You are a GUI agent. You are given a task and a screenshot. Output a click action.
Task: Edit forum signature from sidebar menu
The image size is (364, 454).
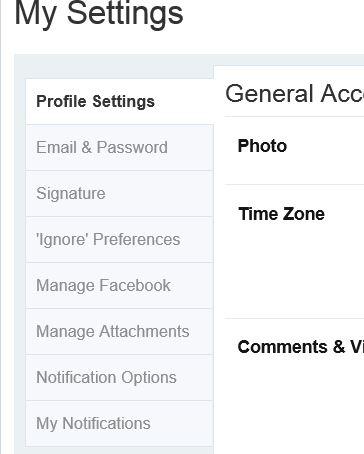[x=119, y=193]
